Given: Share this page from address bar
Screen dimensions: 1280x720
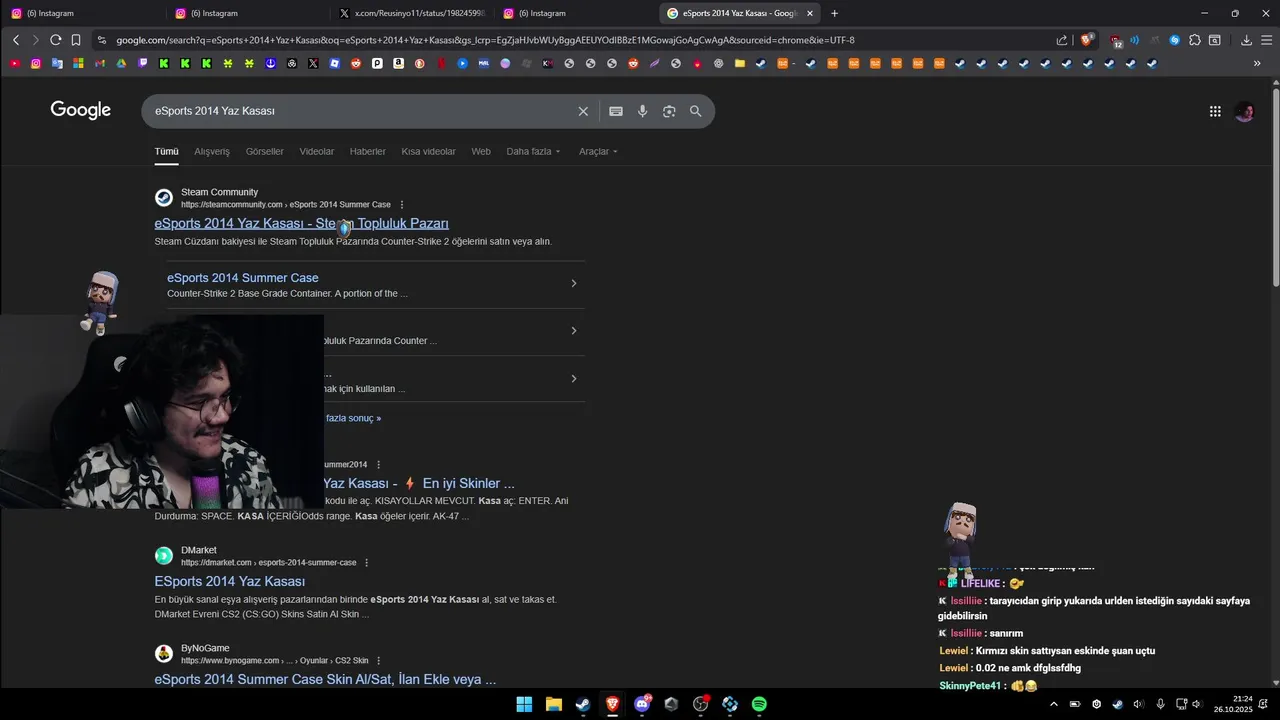Looking at the screenshot, I should (x=1062, y=40).
